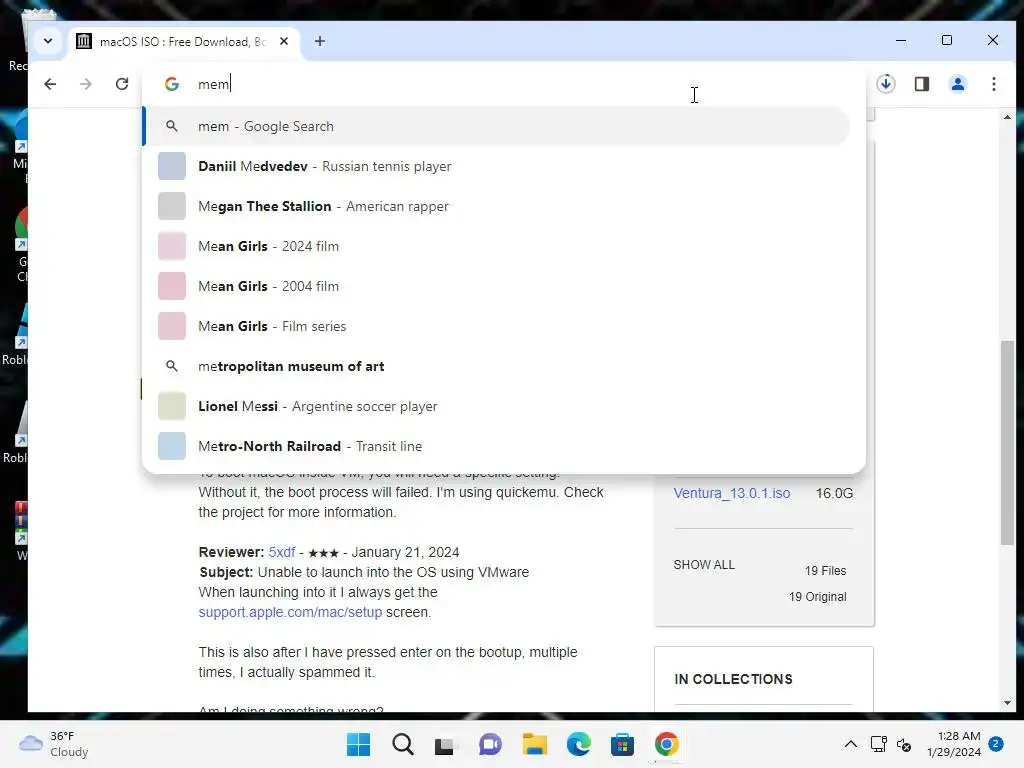Toggle the Chrome side panel icon

(921, 84)
